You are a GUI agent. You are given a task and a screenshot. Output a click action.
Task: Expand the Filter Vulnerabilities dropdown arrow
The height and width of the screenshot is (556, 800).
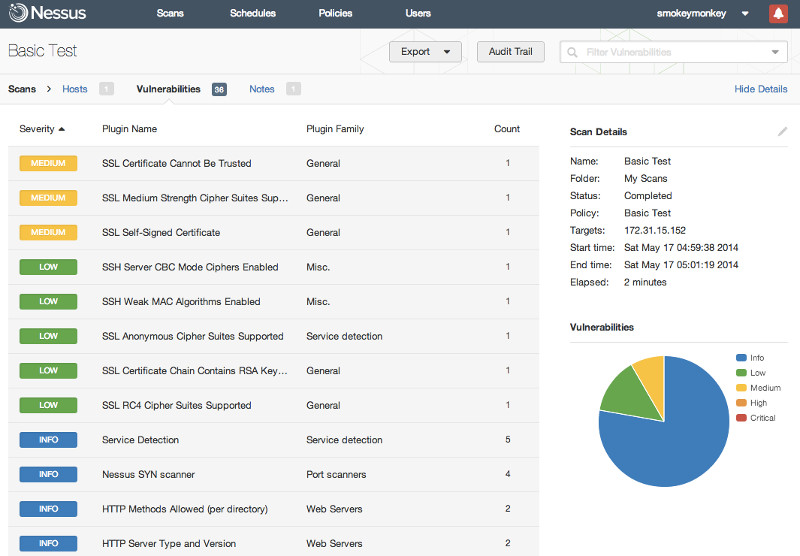775,52
